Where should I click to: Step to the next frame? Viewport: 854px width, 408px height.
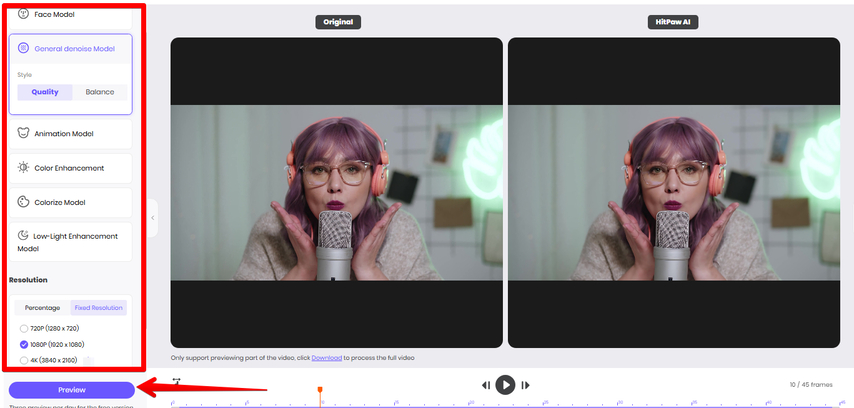(x=525, y=385)
